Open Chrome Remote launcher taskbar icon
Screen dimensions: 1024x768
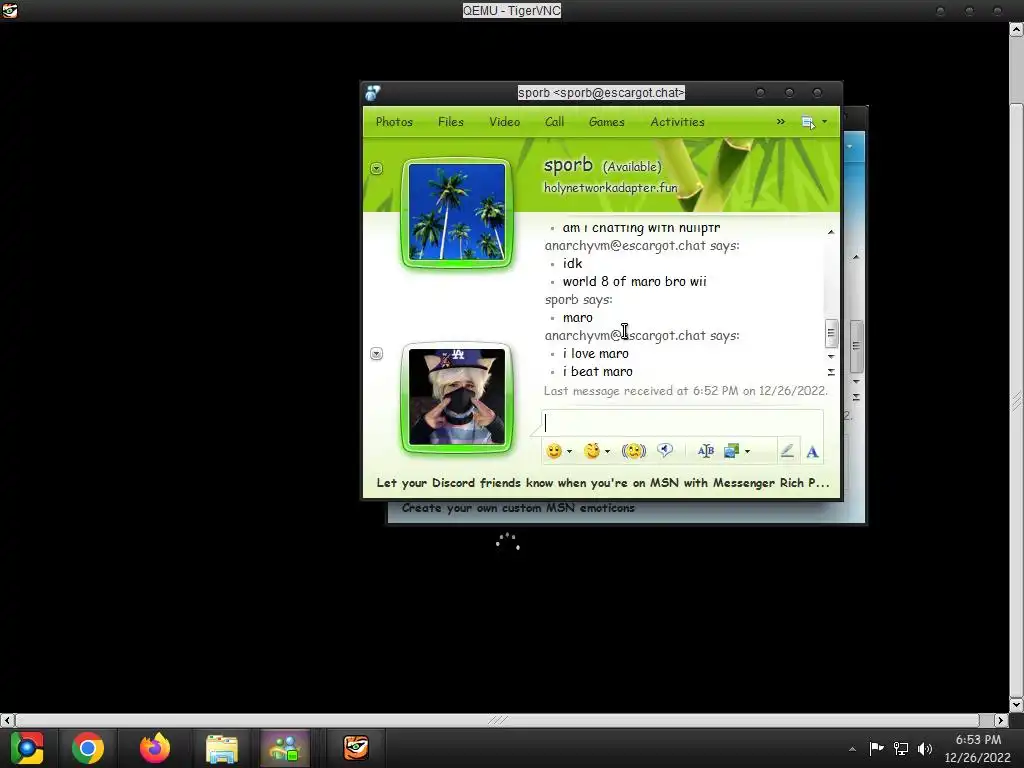point(27,748)
